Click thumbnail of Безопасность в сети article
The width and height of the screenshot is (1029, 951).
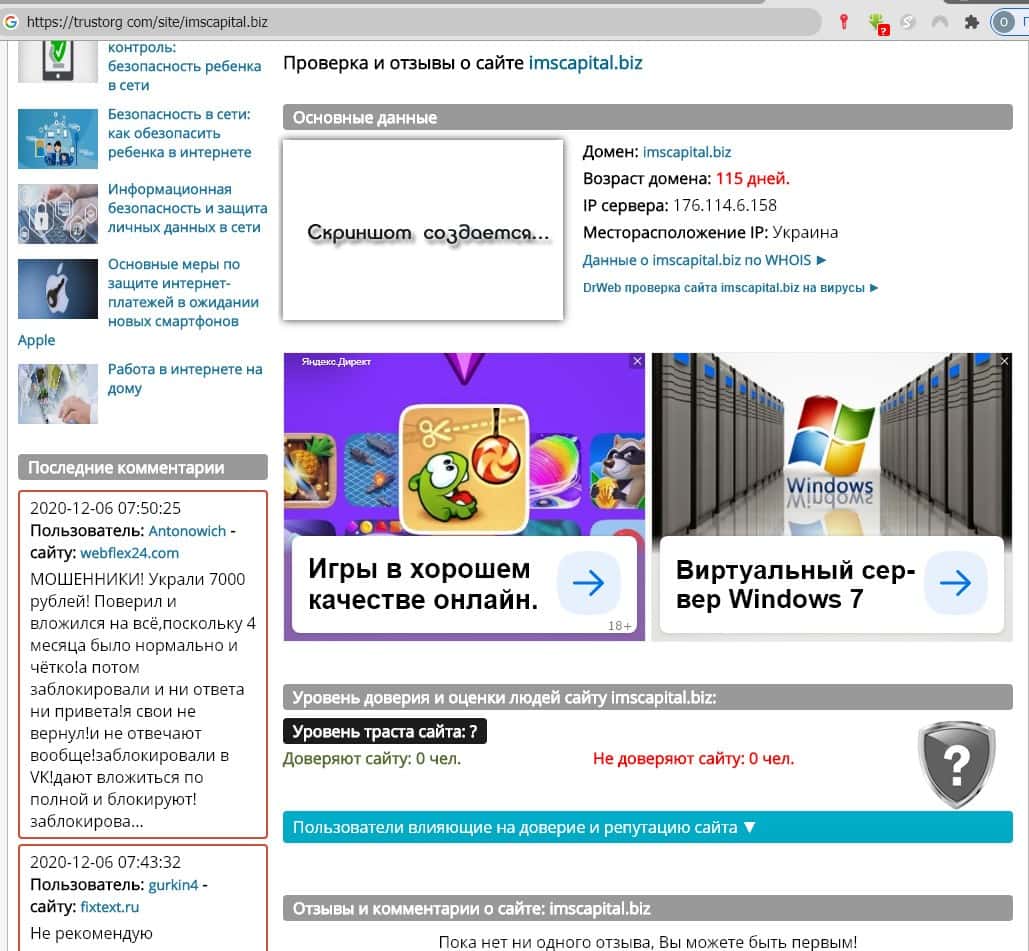click(x=58, y=138)
